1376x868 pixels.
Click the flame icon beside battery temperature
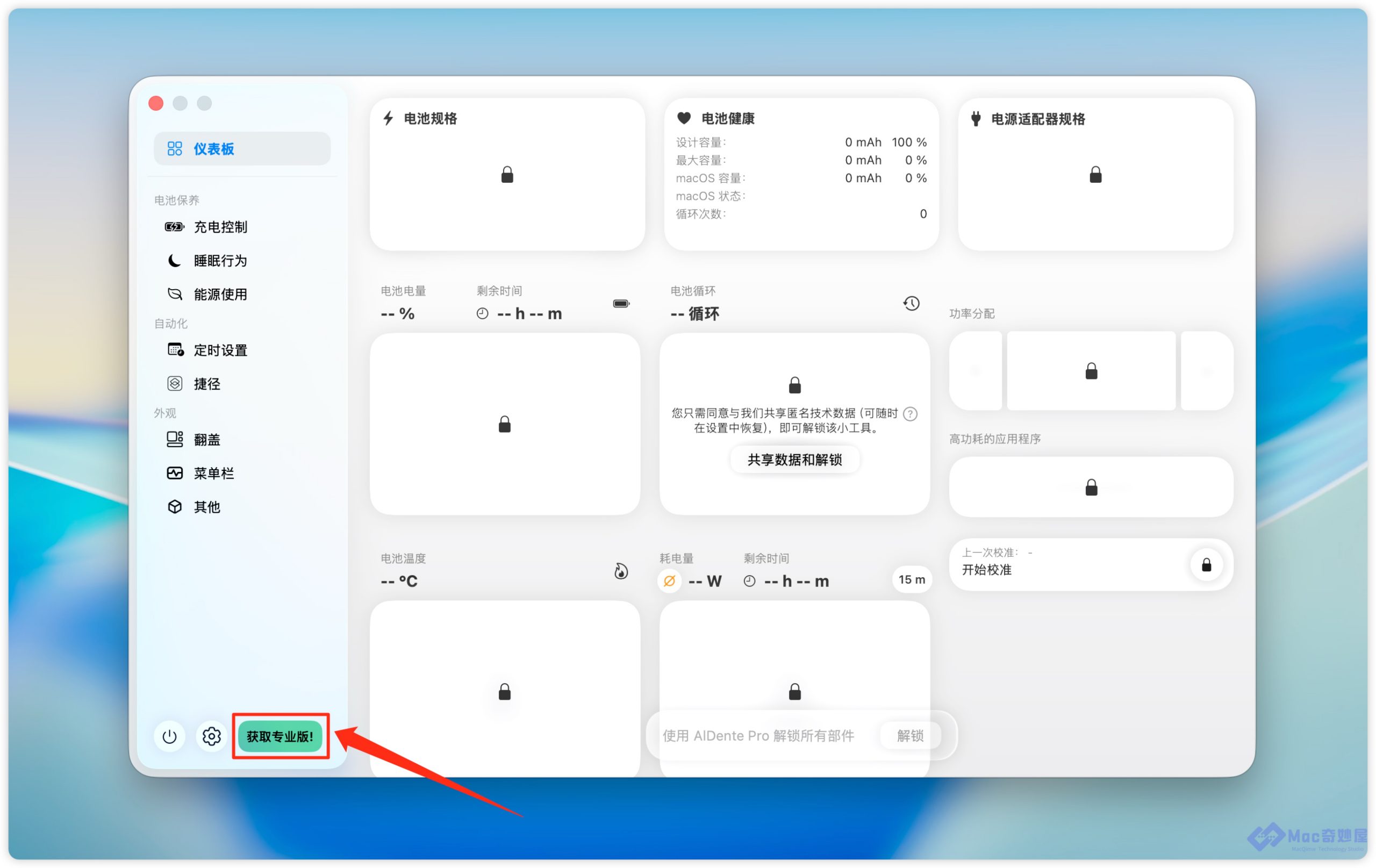(621, 571)
